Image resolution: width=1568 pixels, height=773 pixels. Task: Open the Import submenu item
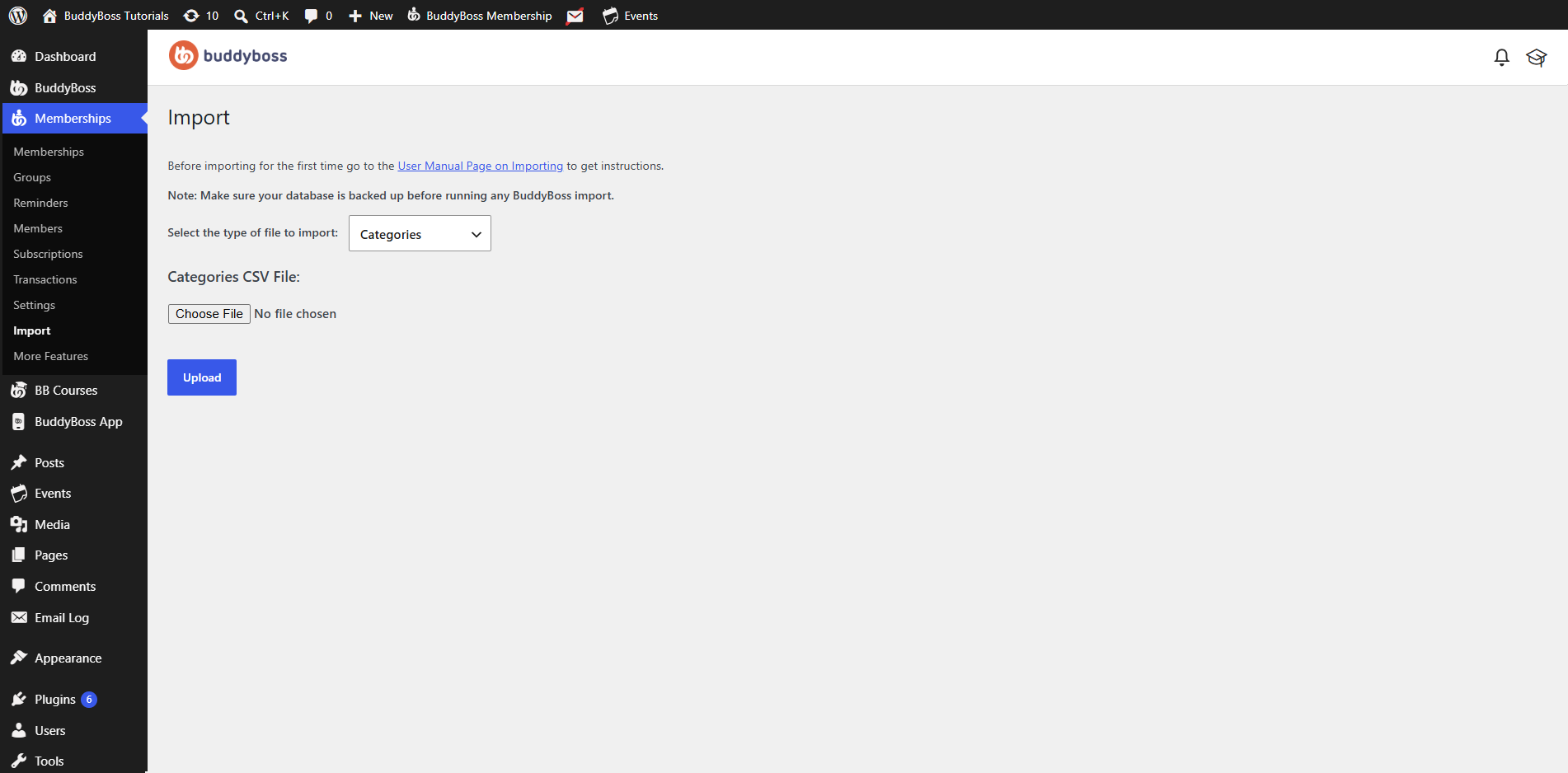click(32, 330)
